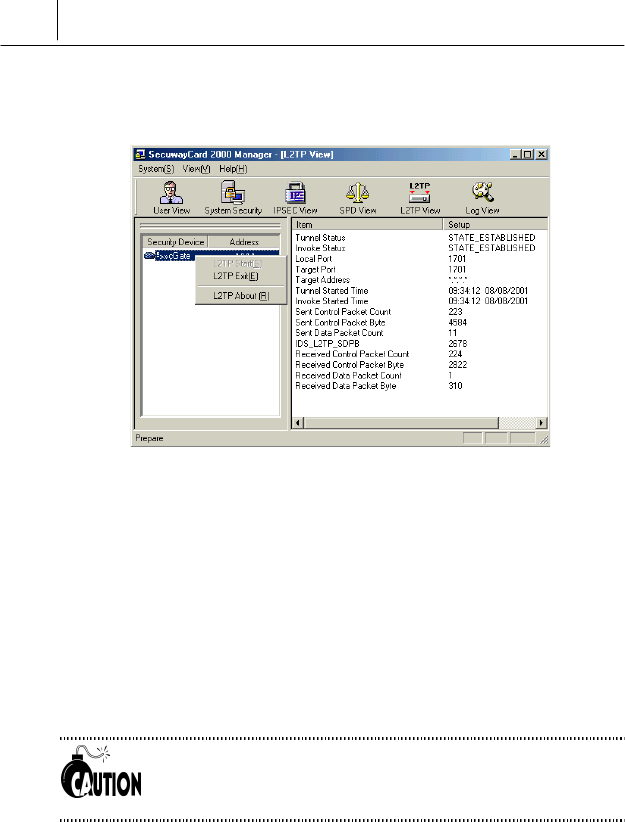Select the Sent Control Packet Byte row
This screenshot has width=625, height=822.
tap(419, 322)
